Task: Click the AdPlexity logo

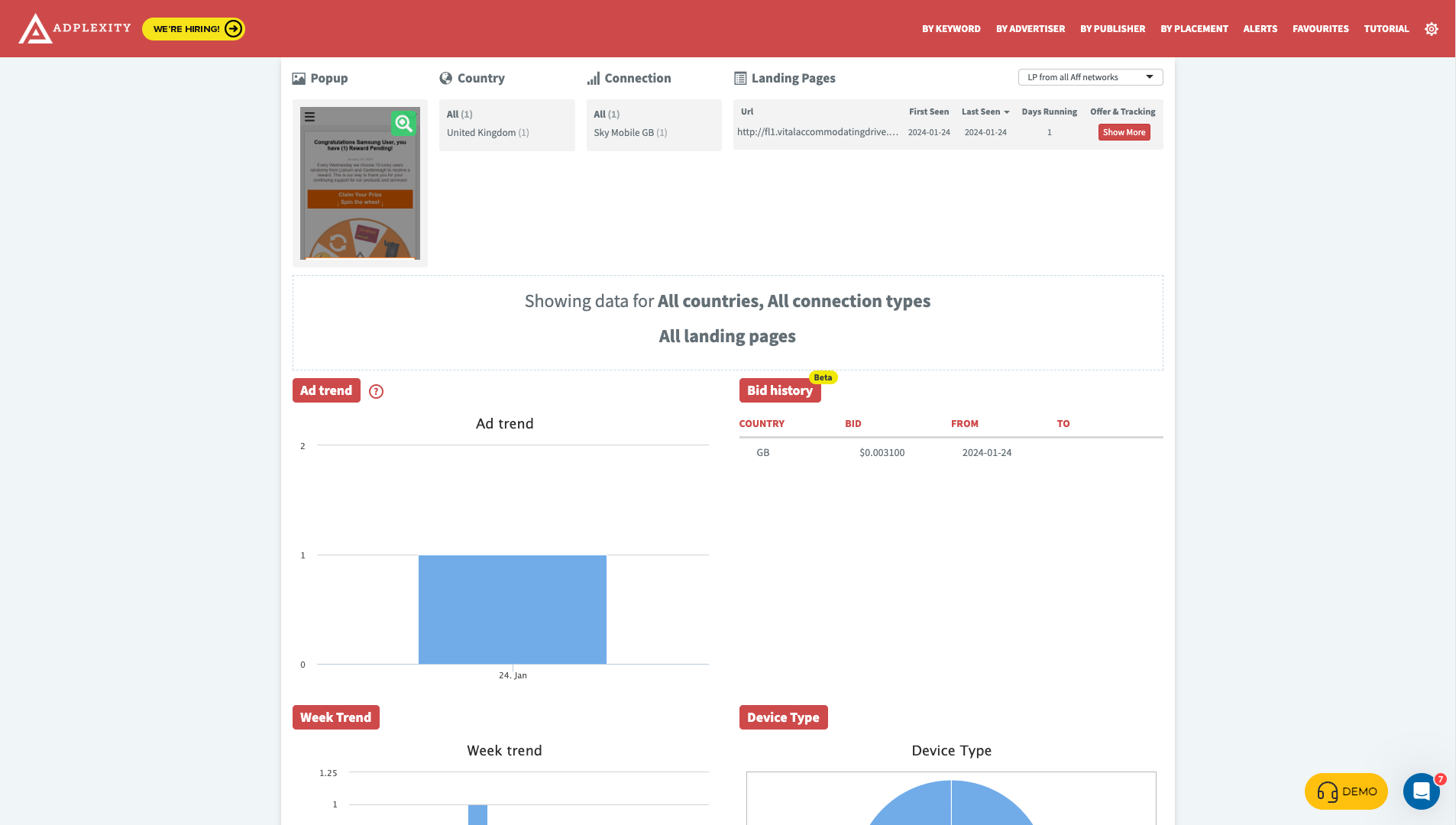Action: [x=74, y=28]
